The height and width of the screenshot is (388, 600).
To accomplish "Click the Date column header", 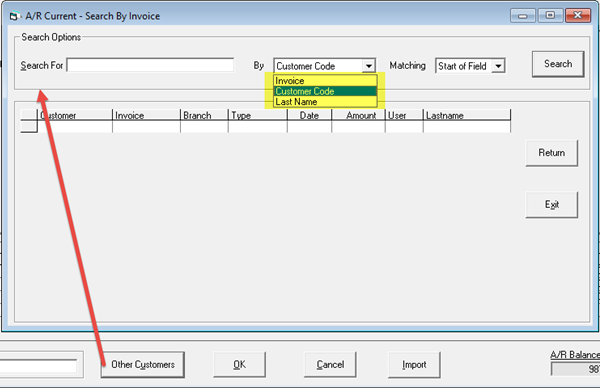I will (309, 115).
